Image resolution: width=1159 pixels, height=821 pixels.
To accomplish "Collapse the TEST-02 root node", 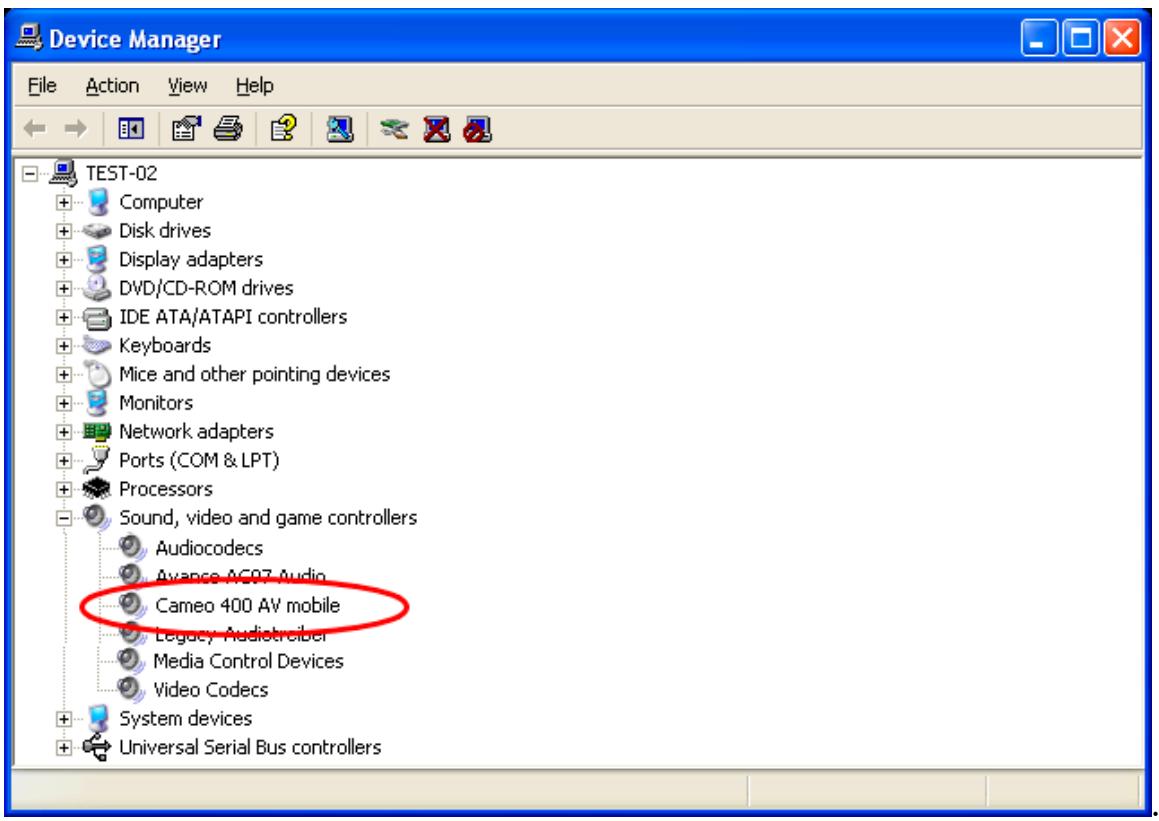I will point(30,174).
